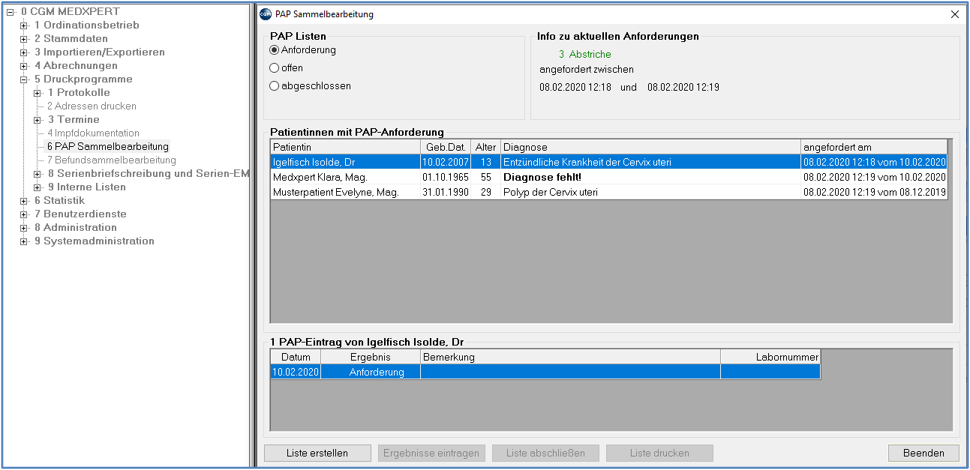Expand the 7 Benutzerdienste tree node
Viewport: 970px width, 470px height.
(x=24, y=214)
